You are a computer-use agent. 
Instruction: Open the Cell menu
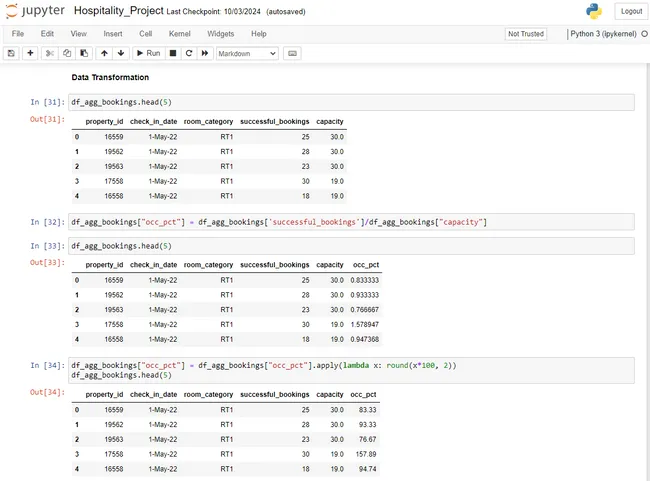point(146,34)
